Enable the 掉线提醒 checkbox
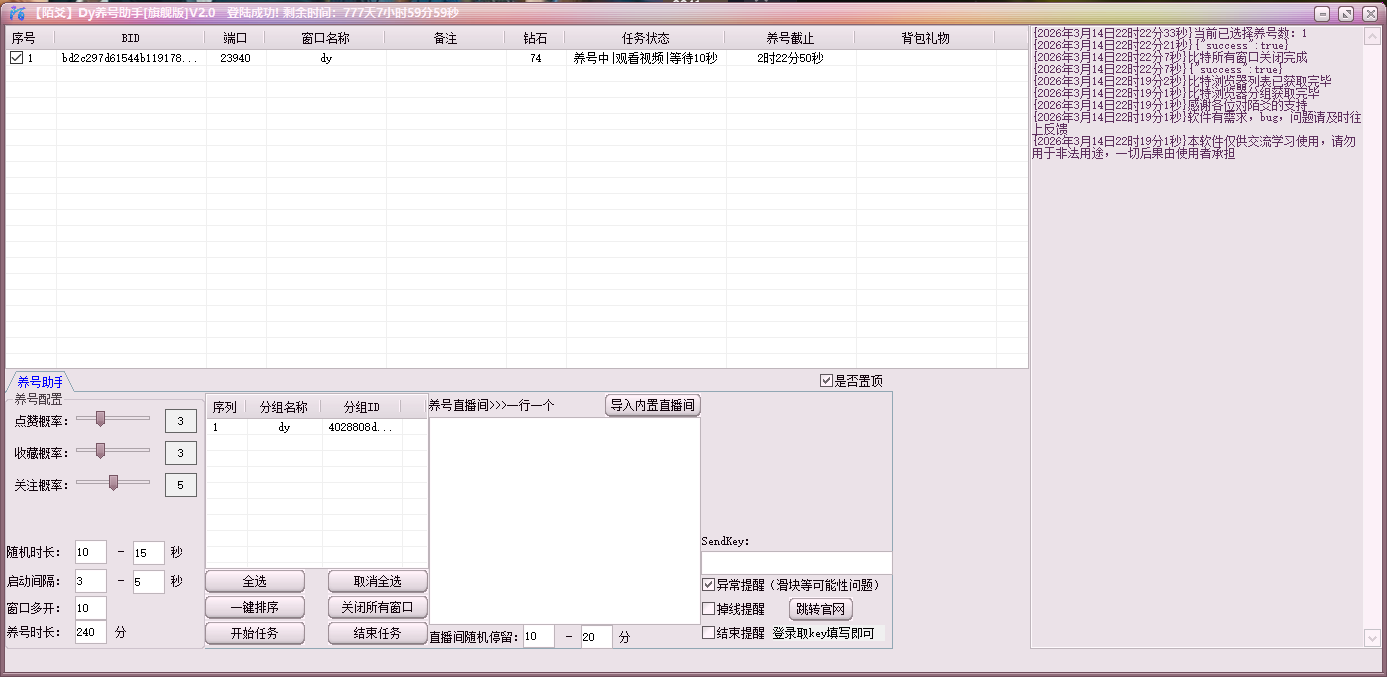 pos(708,607)
